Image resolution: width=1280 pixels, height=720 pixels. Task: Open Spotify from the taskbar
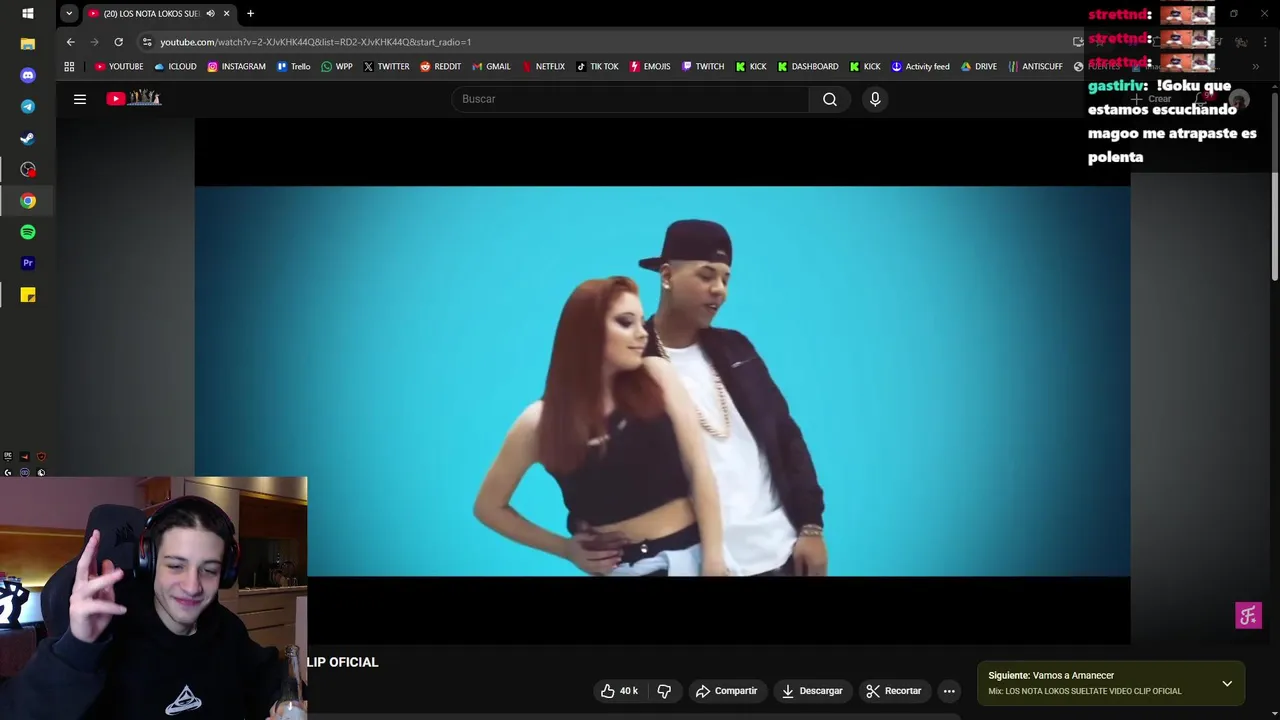(28, 232)
